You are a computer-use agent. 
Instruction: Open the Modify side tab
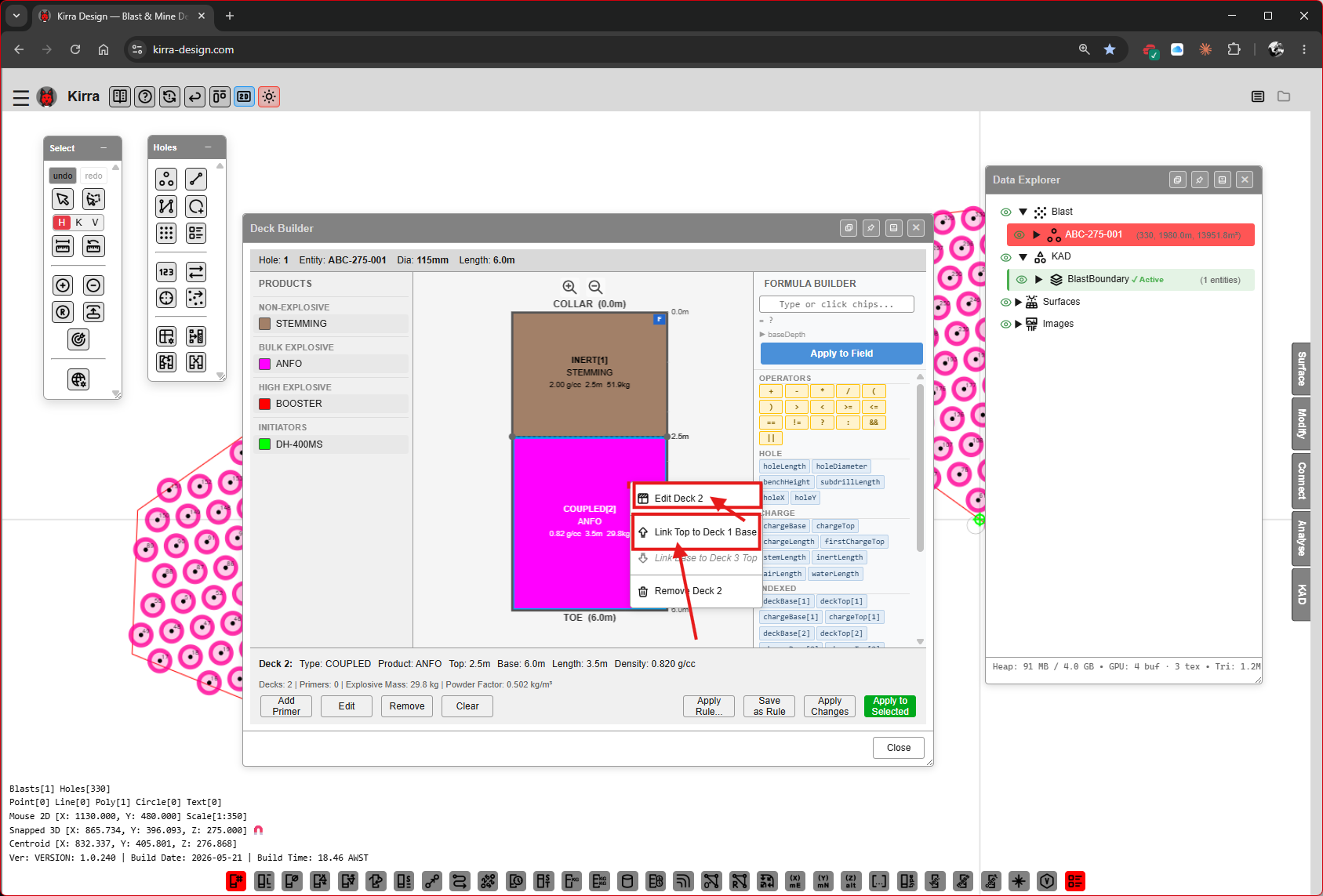(x=1301, y=424)
